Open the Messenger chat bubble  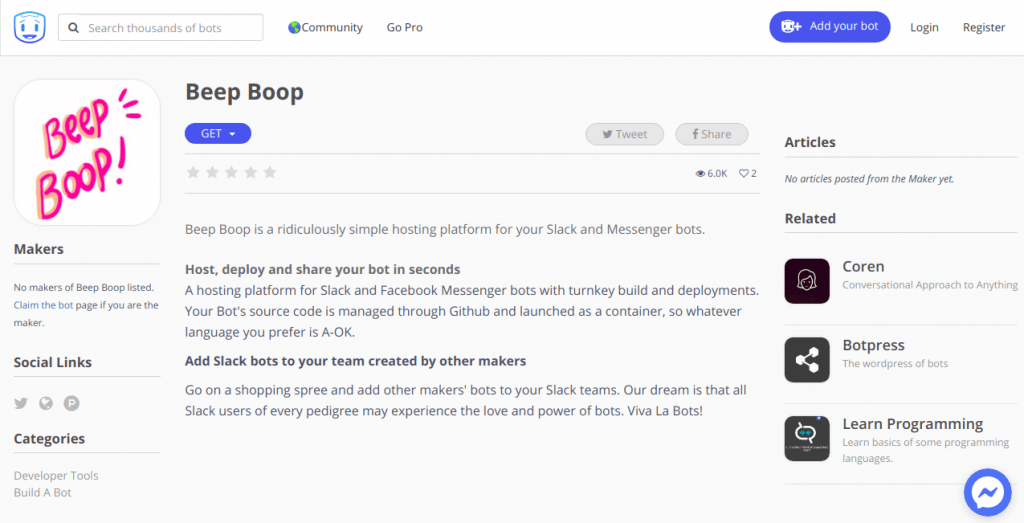pyautogui.click(x=987, y=492)
